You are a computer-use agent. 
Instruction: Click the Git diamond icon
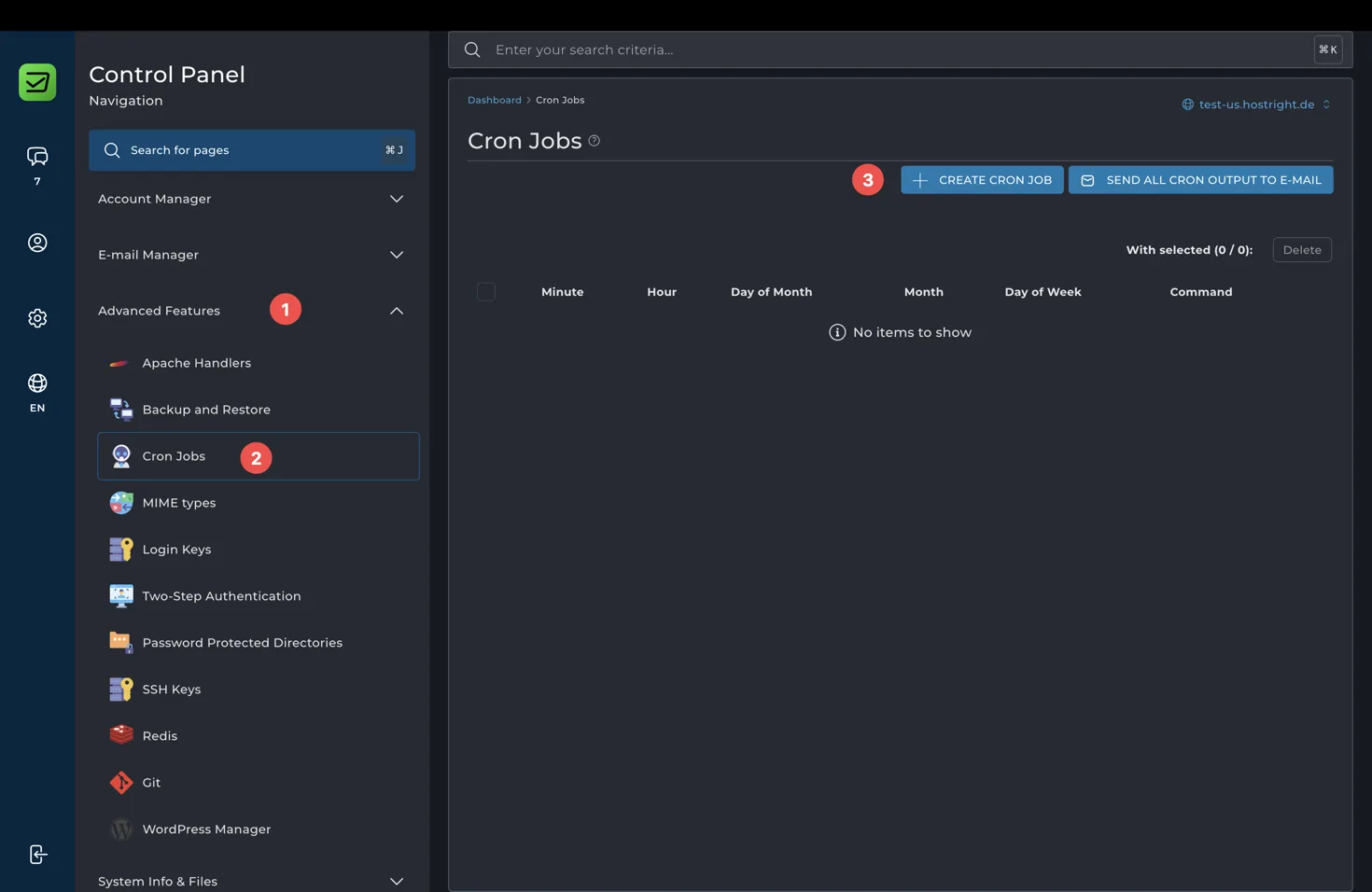pos(120,783)
